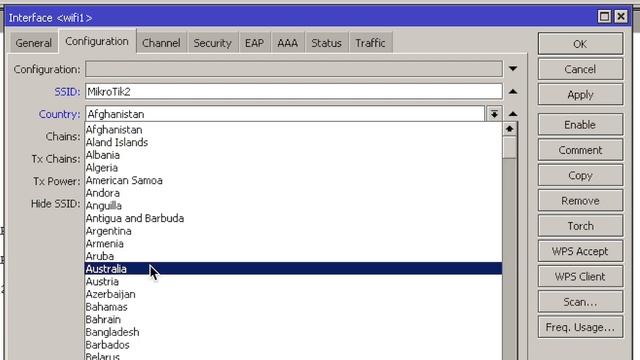Image resolution: width=640 pixels, height=360 pixels.
Task: Maximize the Interface wifi1 window
Action: 604,17
